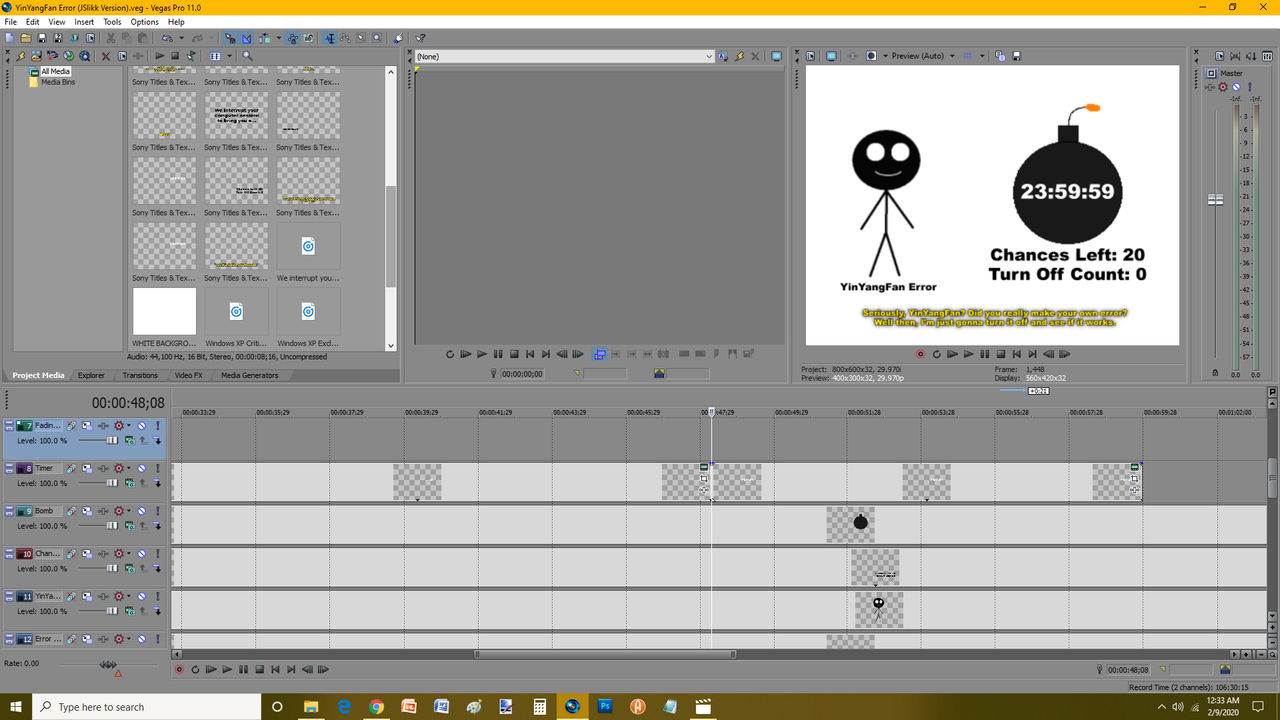Open Track Motion for the Timer track
This screenshot has width=1280, height=720.
87,468
